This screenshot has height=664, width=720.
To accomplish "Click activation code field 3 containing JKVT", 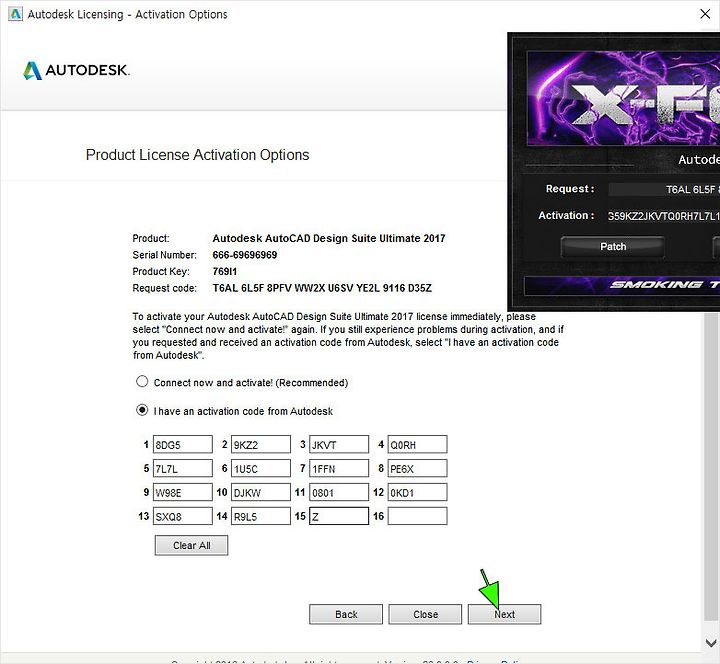I will 339,445.
